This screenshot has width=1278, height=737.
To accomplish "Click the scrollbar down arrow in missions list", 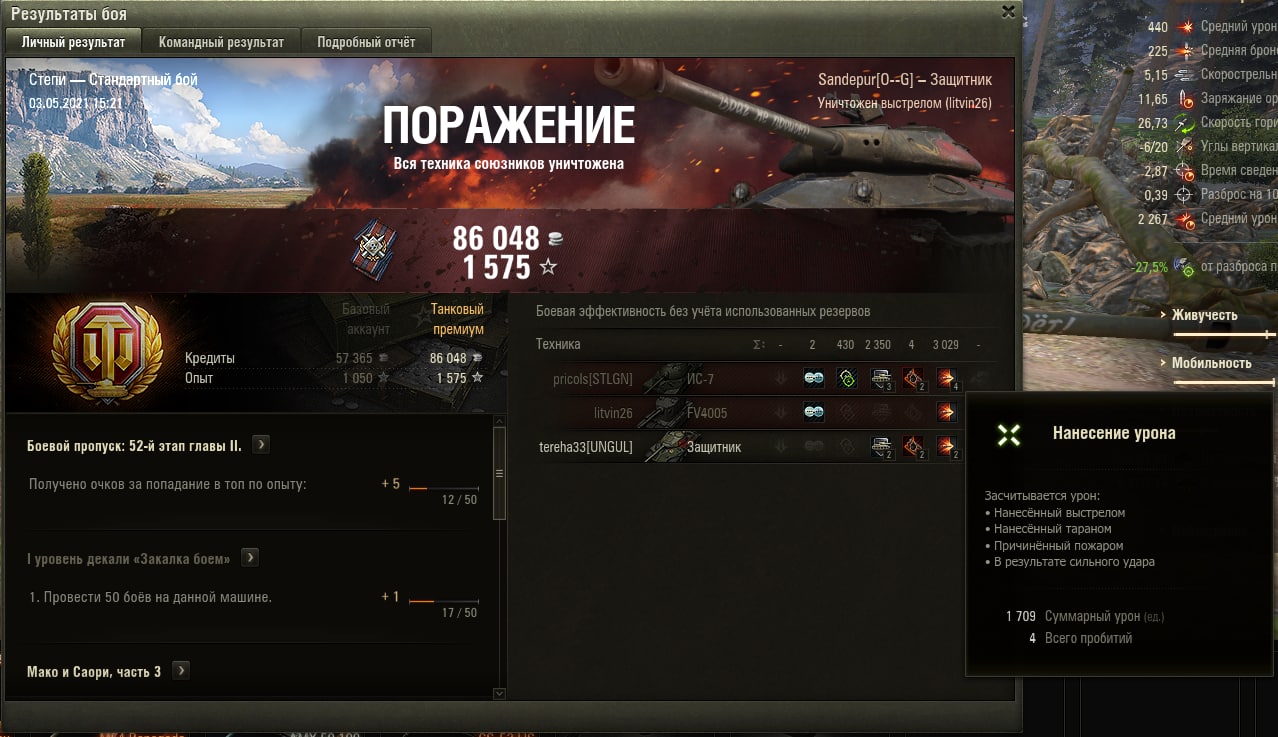I will click(x=499, y=692).
